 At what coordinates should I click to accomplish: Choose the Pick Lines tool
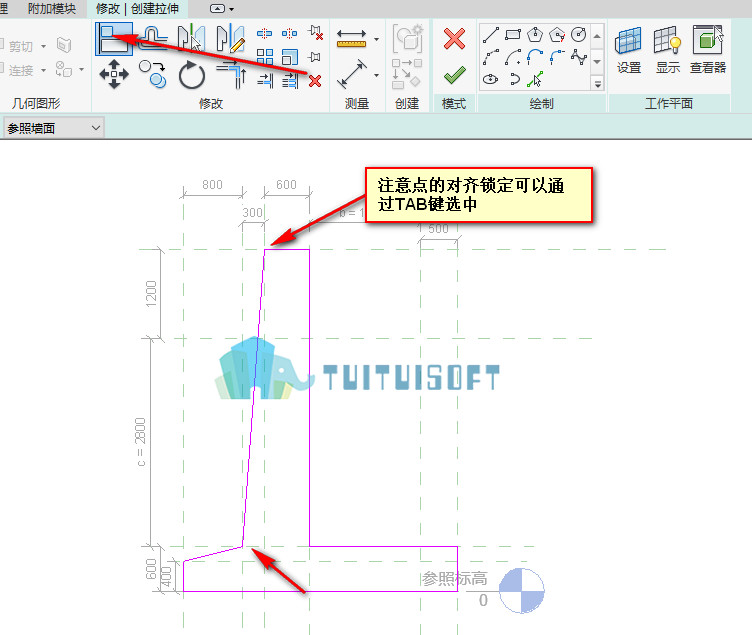535,79
